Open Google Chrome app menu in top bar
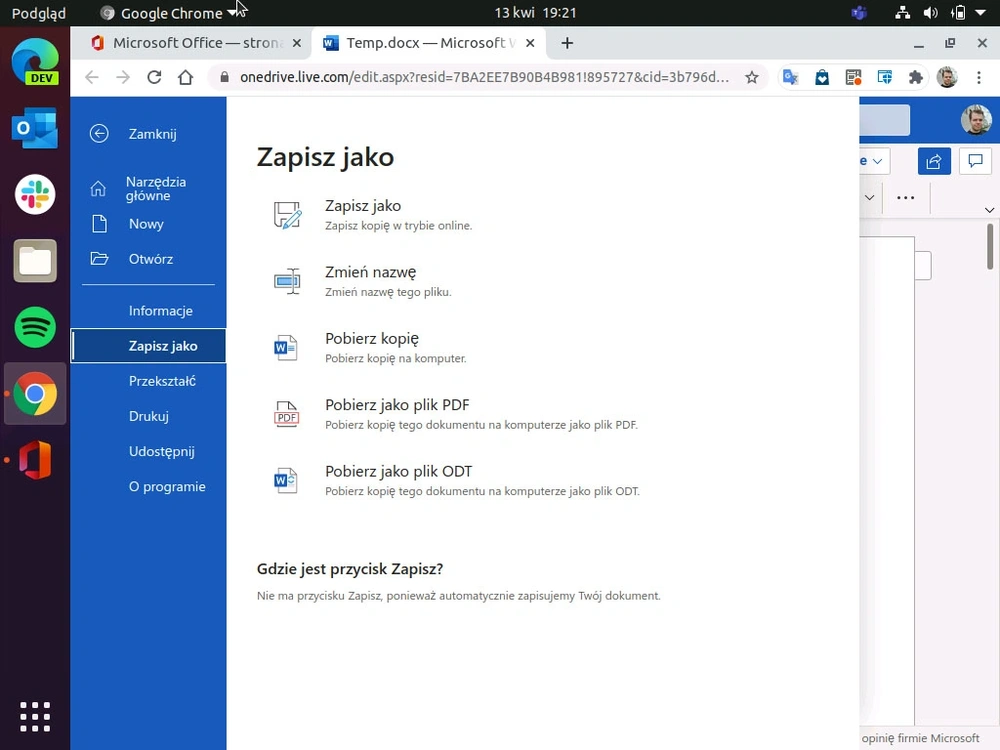Screen dimensions: 1000x750 [170, 13]
